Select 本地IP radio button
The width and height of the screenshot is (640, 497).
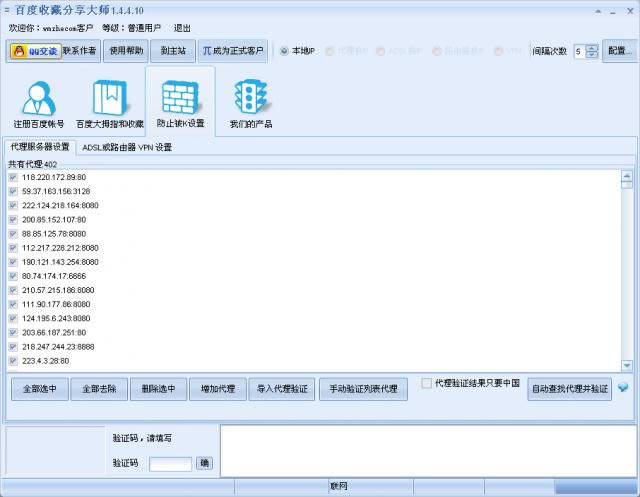coord(284,51)
